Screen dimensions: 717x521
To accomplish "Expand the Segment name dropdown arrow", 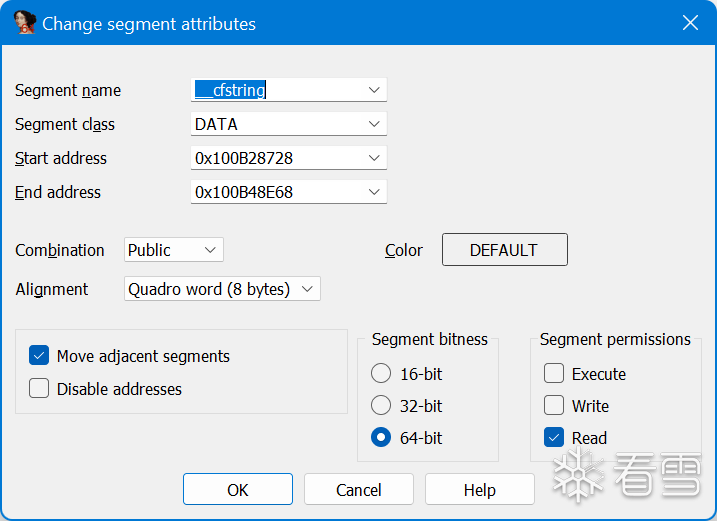I will (374, 90).
